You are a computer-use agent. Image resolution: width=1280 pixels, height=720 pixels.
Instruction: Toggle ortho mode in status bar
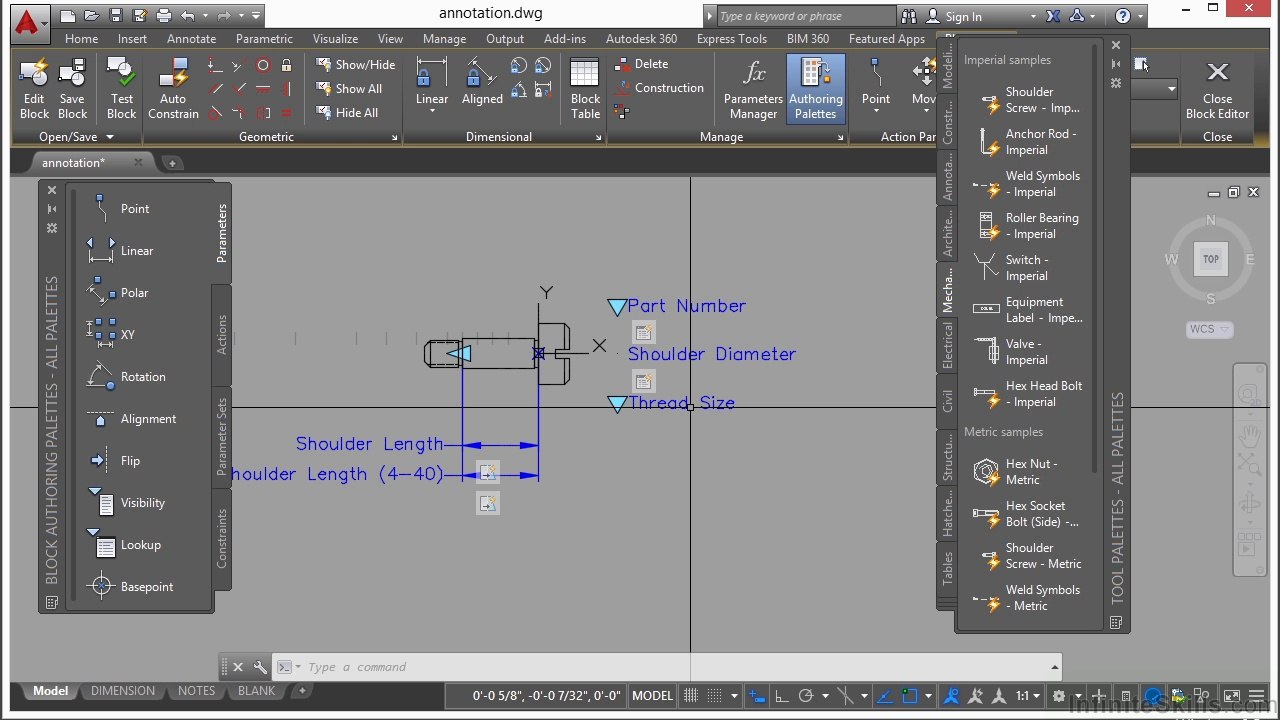(781, 696)
